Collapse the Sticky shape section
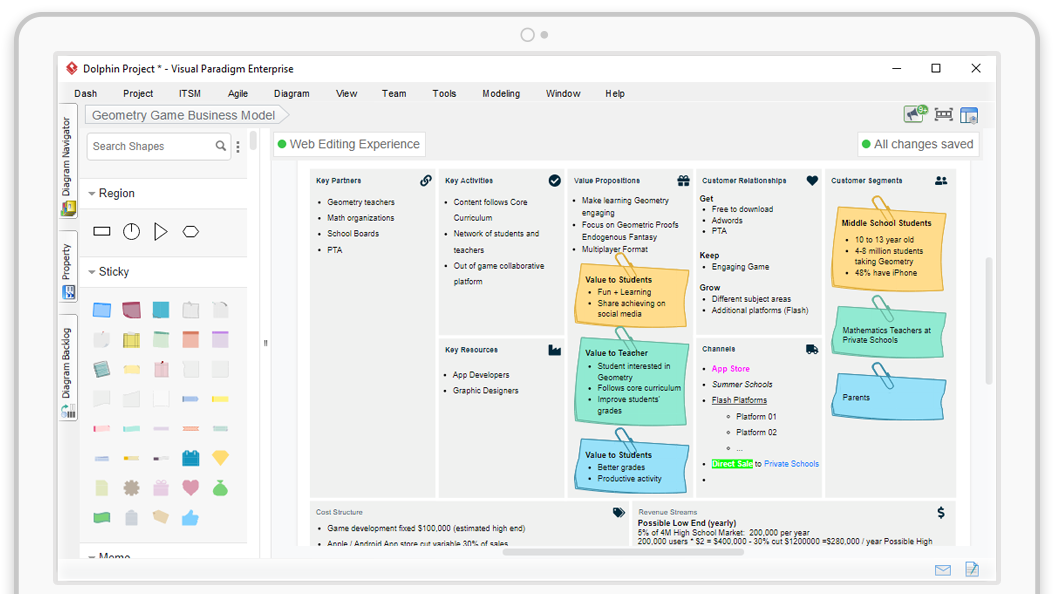Screen dimensions: 1058x594 92,272
